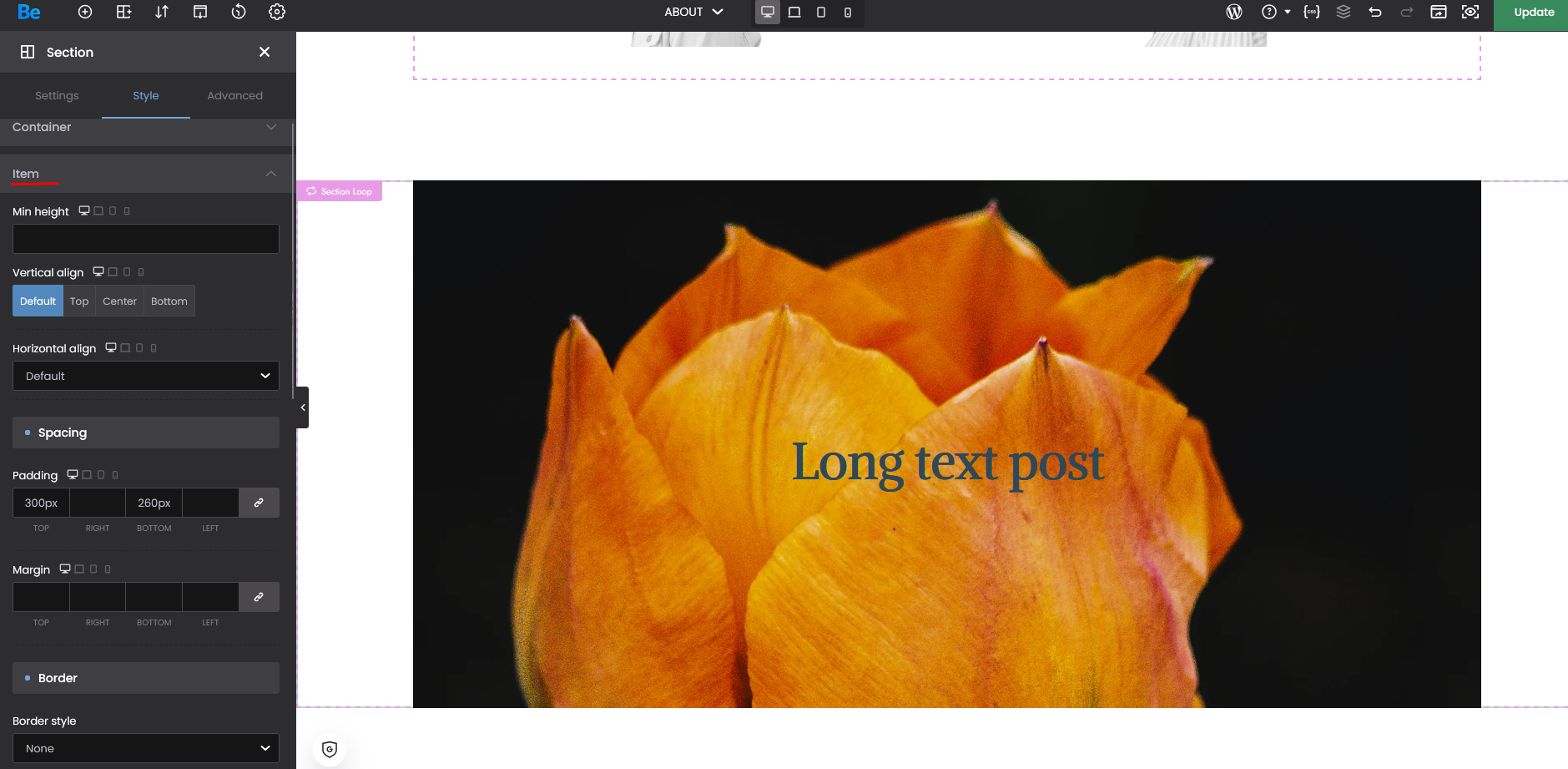The height and width of the screenshot is (769, 1568).
Task: Open the custom CSS editor icon
Action: (x=1312, y=12)
